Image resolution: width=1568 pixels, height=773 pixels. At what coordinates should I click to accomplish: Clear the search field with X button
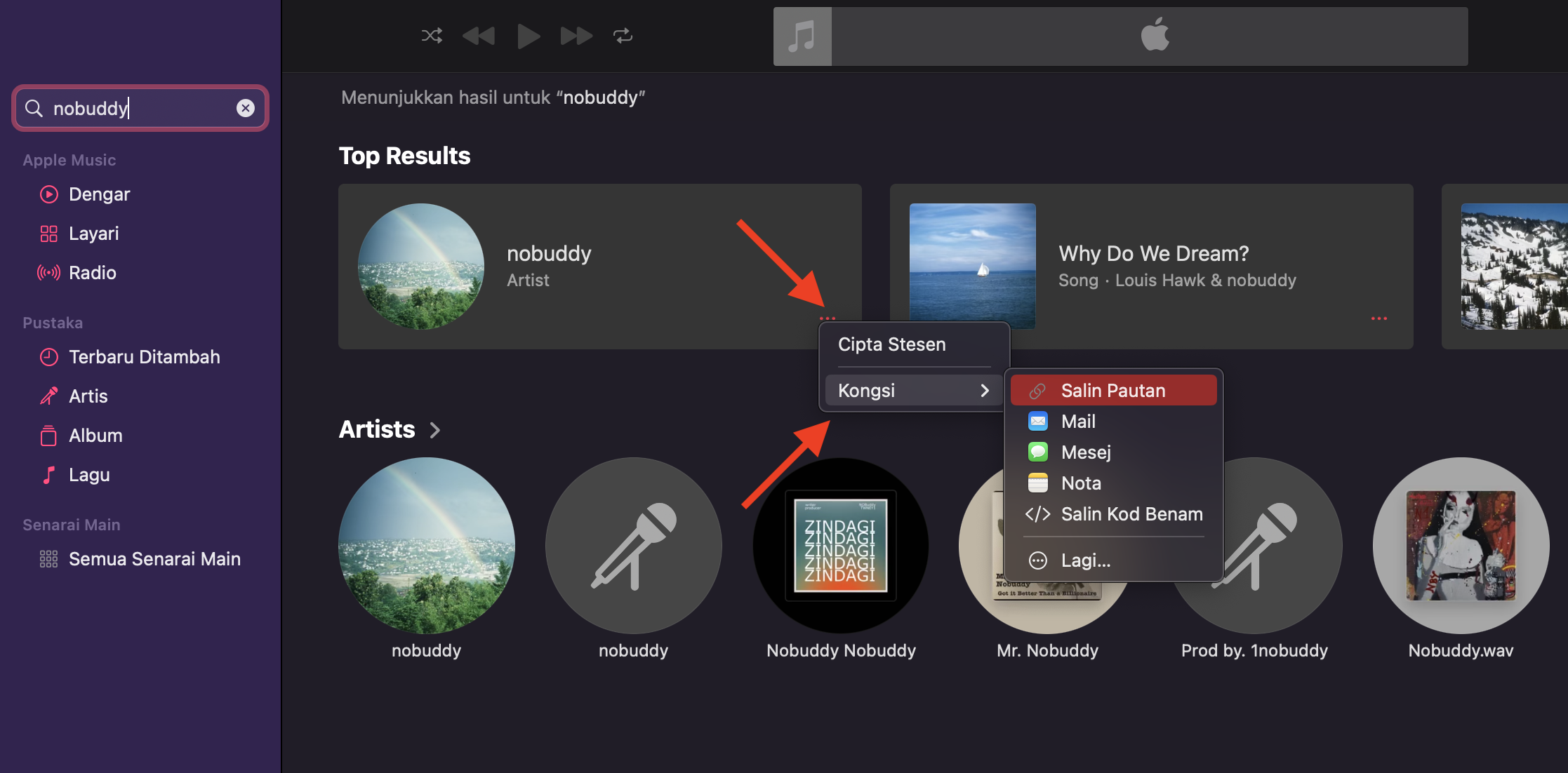click(x=245, y=108)
